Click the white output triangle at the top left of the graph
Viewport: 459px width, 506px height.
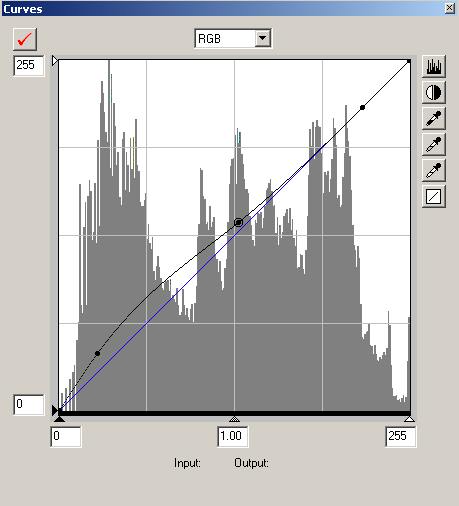point(55,61)
